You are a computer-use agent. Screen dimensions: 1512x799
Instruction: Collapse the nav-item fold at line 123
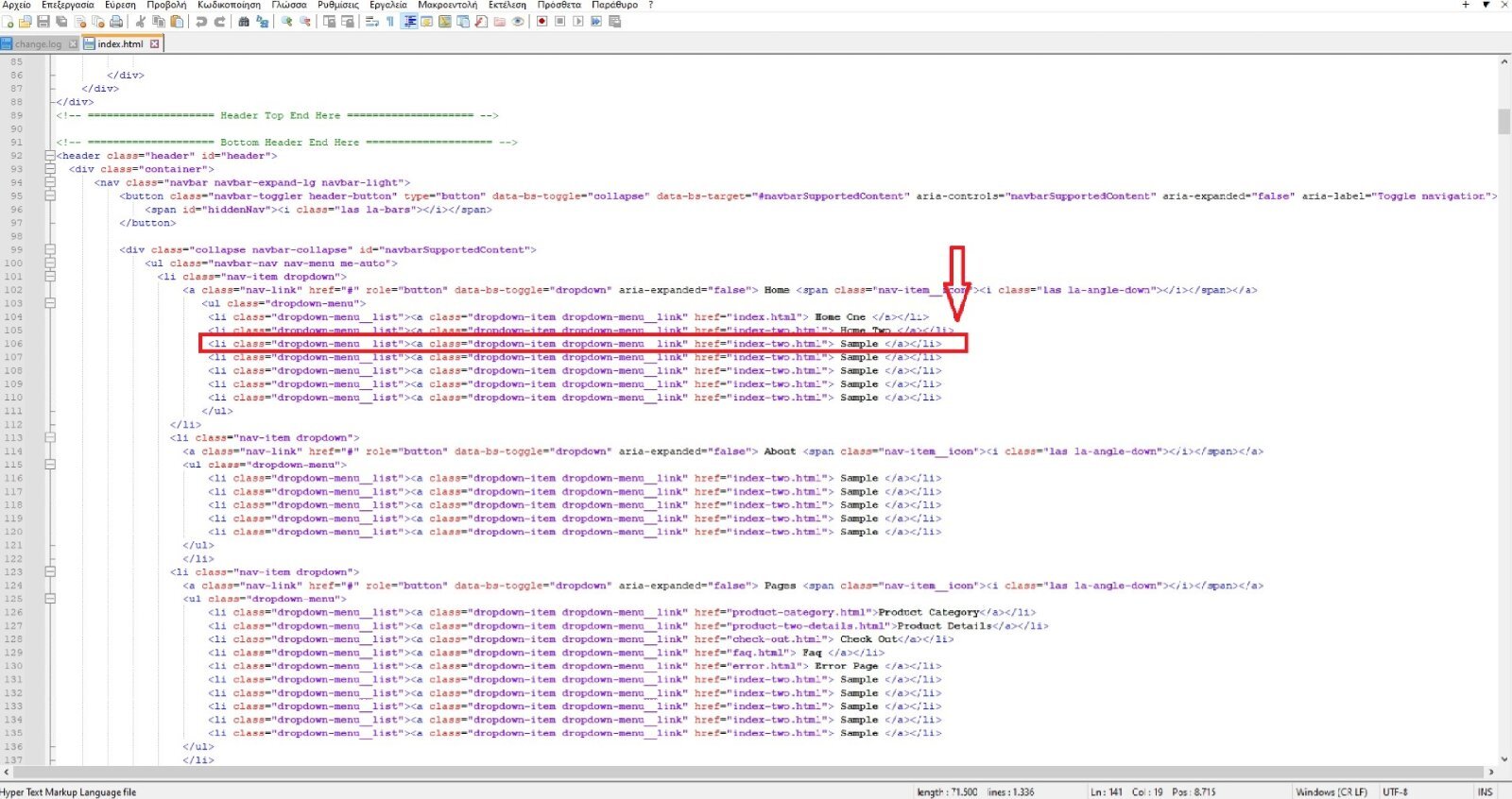coord(50,571)
